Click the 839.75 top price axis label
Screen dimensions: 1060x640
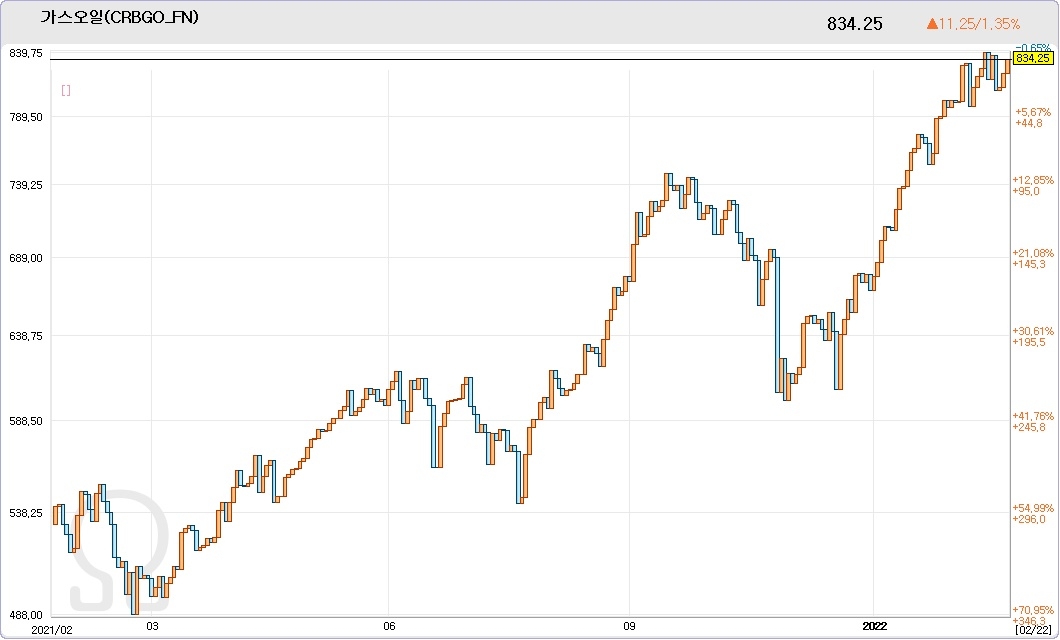tap(25, 53)
